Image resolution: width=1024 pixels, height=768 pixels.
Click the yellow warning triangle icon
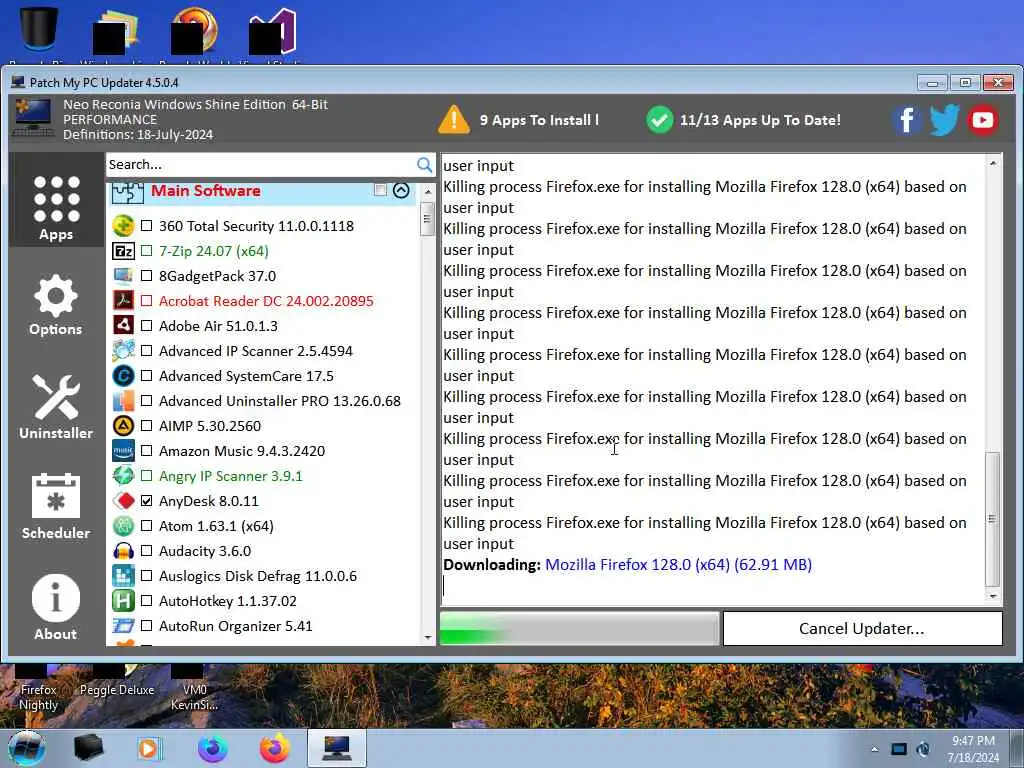click(x=454, y=120)
